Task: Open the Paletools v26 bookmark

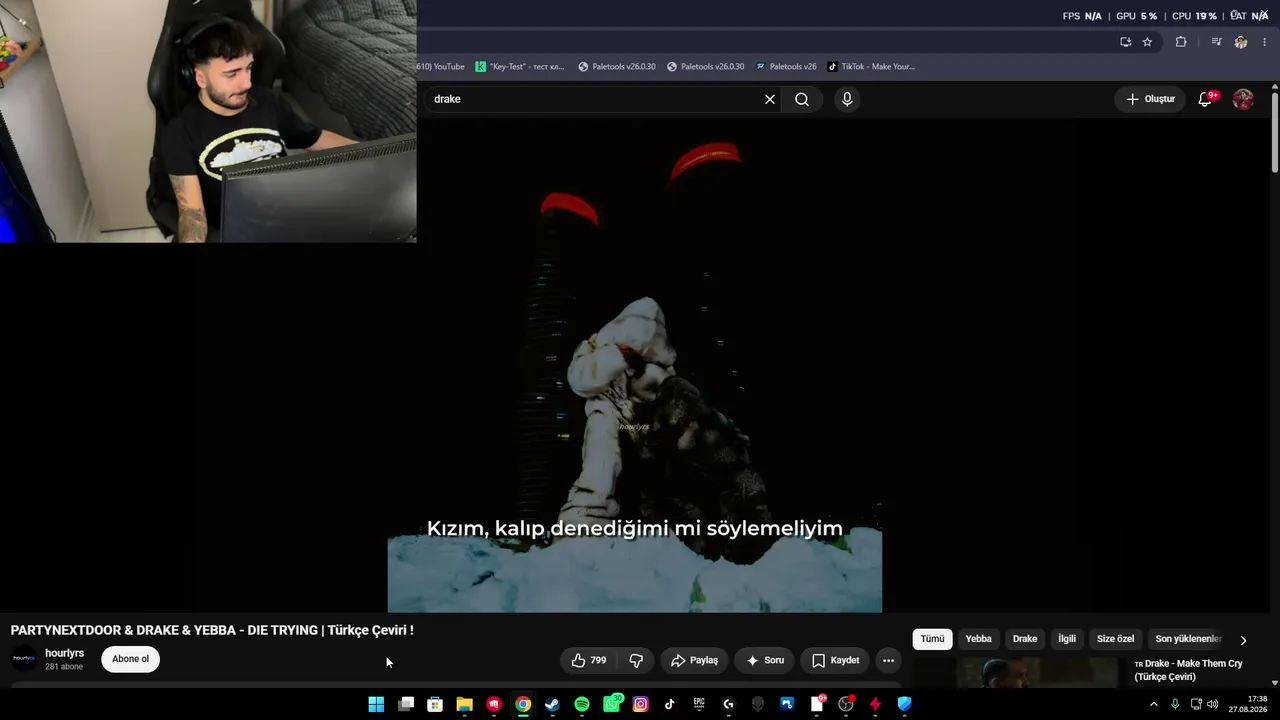Action: [786, 67]
